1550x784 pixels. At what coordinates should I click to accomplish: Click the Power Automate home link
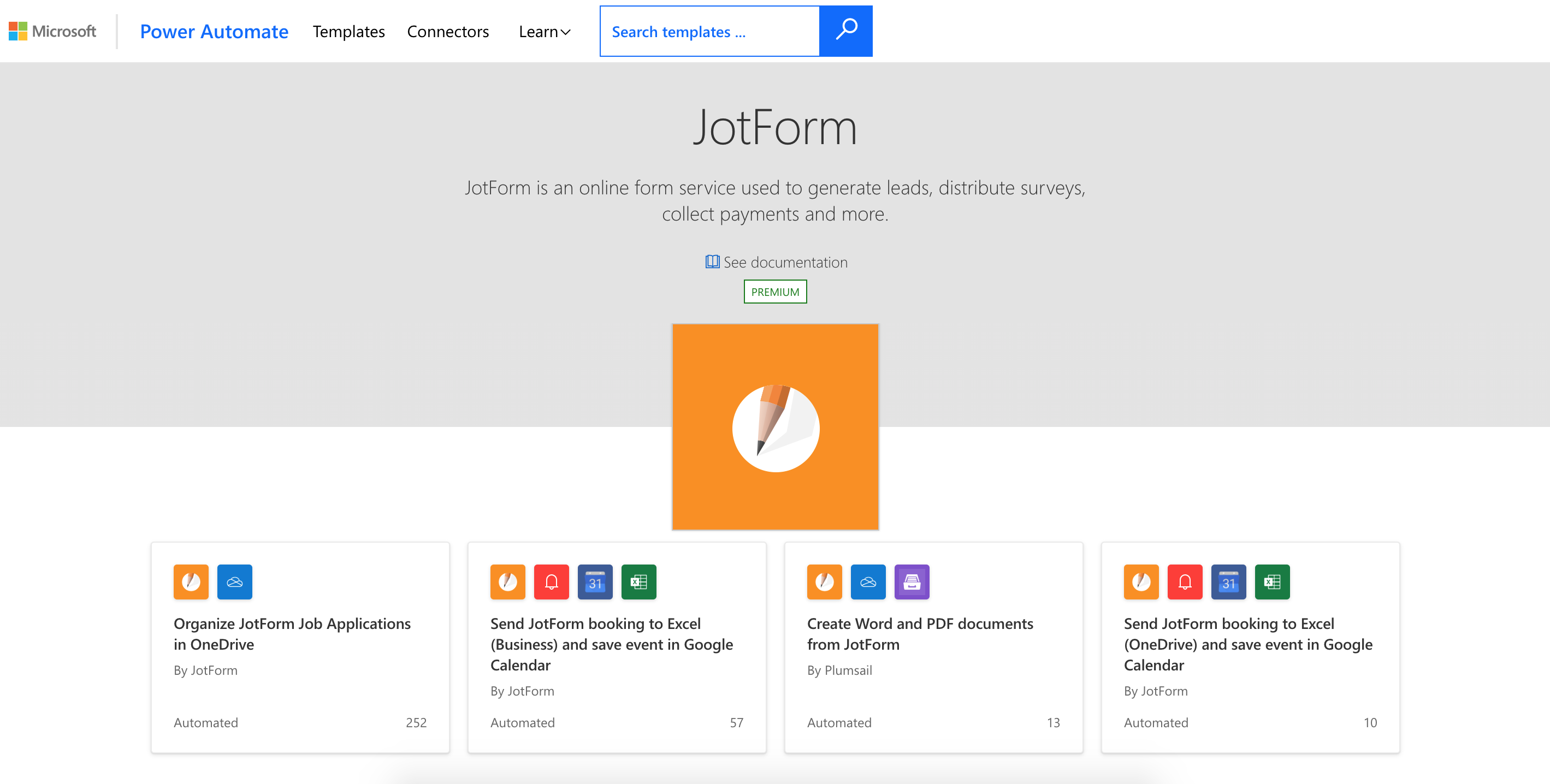coord(214,31)
